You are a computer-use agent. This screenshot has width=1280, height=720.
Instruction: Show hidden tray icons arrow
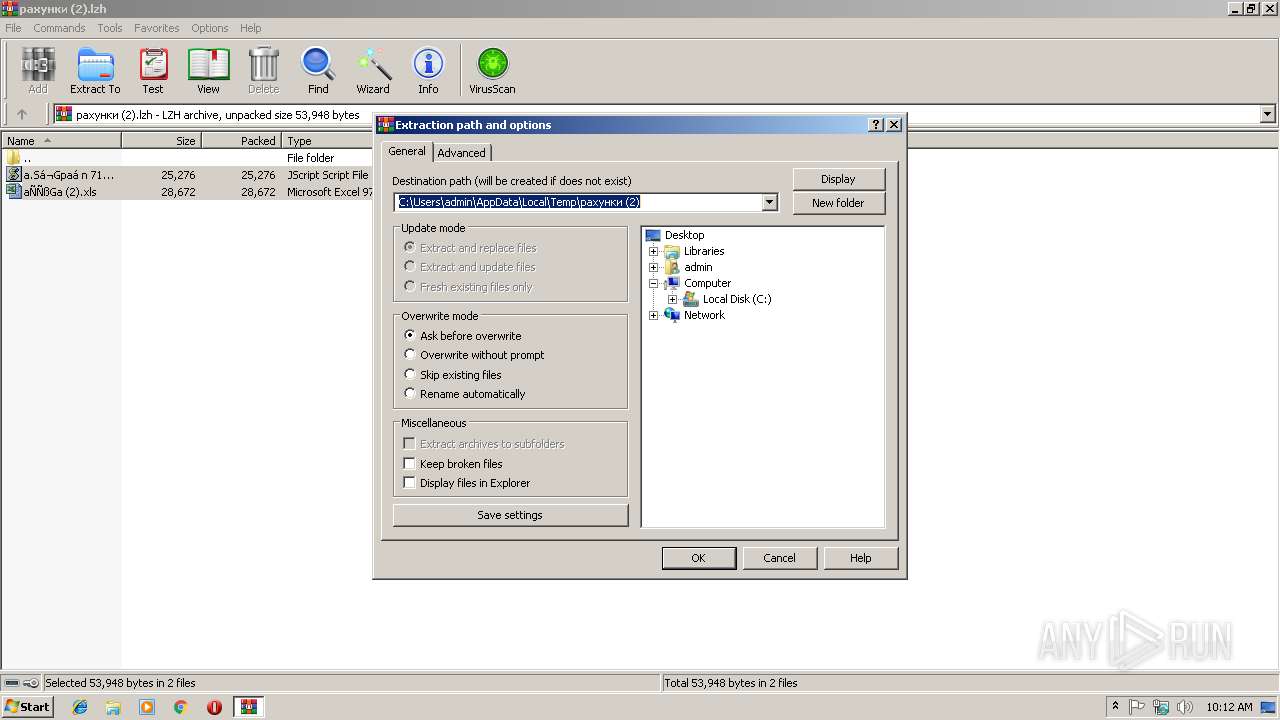[1115, 706]
